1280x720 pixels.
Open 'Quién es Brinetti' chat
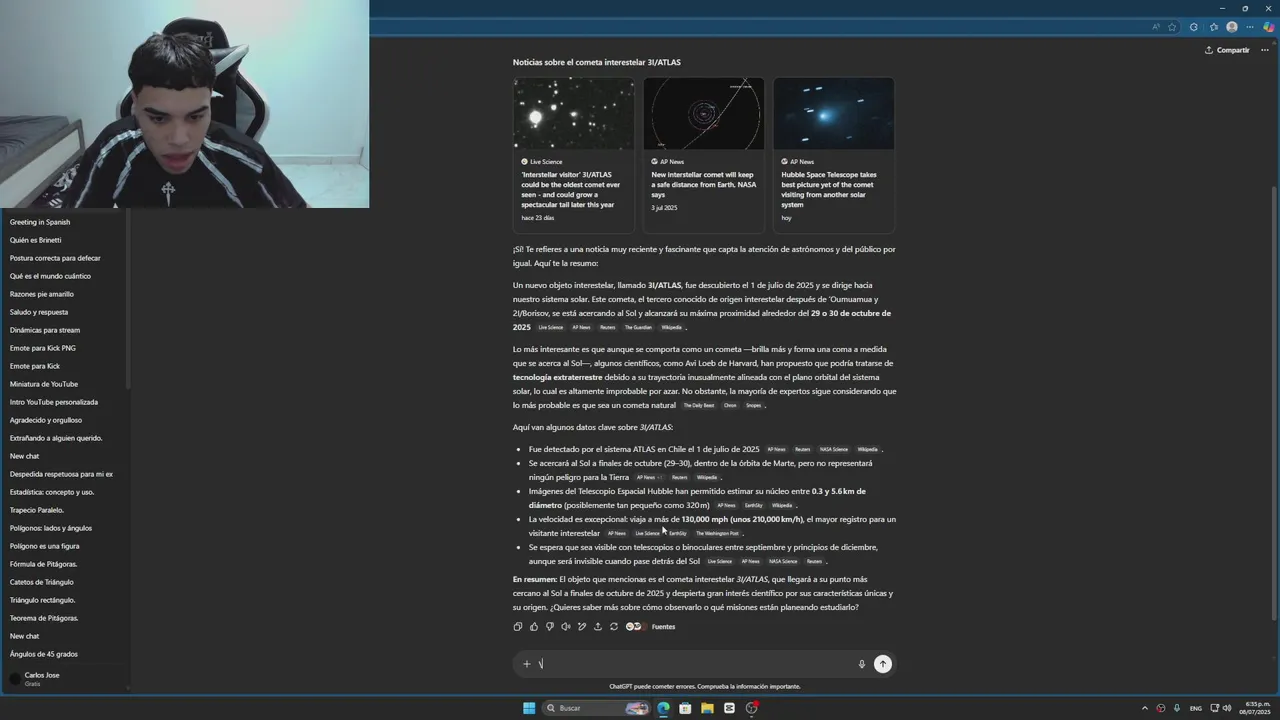point(36,240)
